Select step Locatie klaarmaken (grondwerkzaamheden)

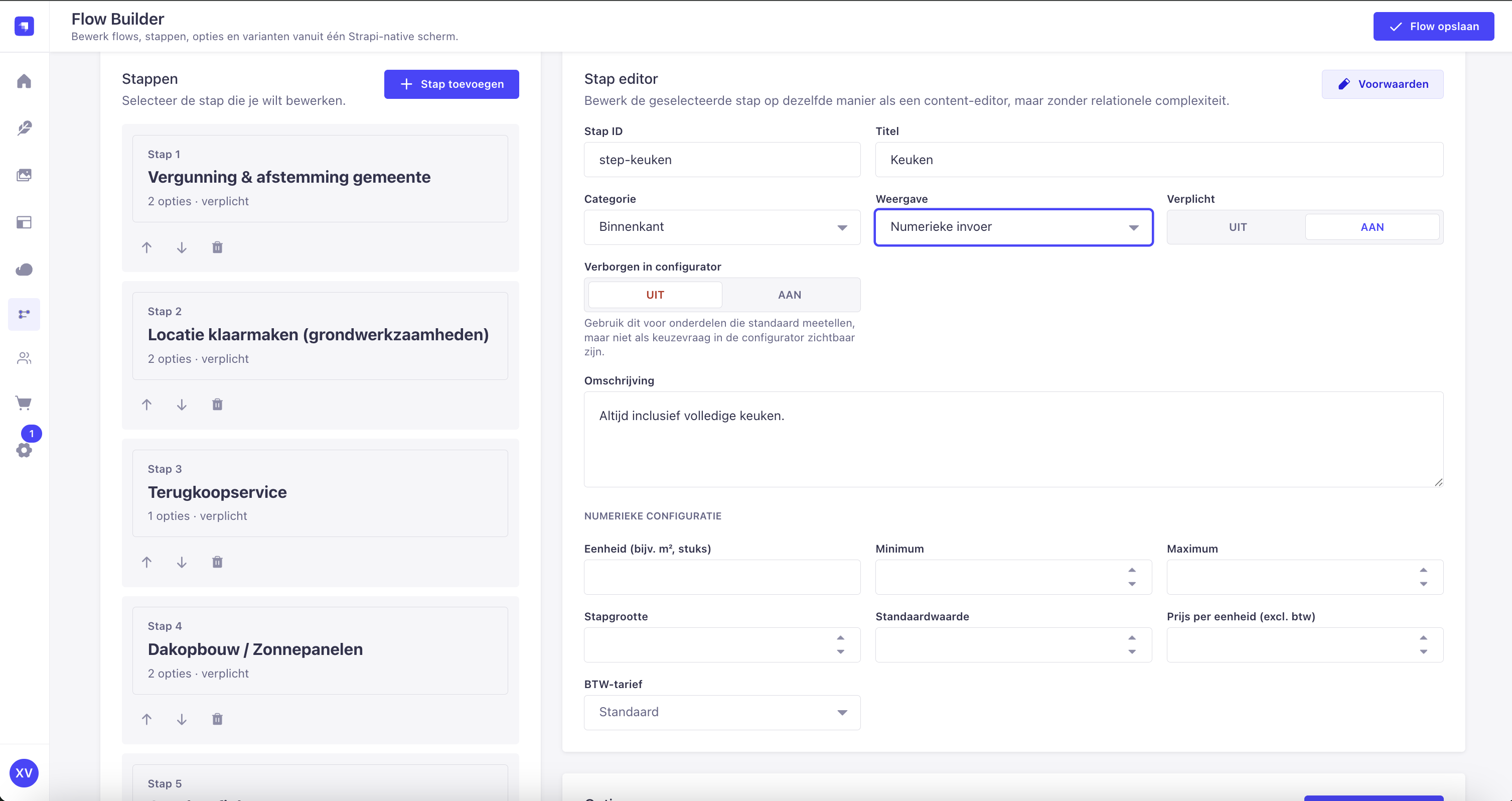click(x=320, y=336)
